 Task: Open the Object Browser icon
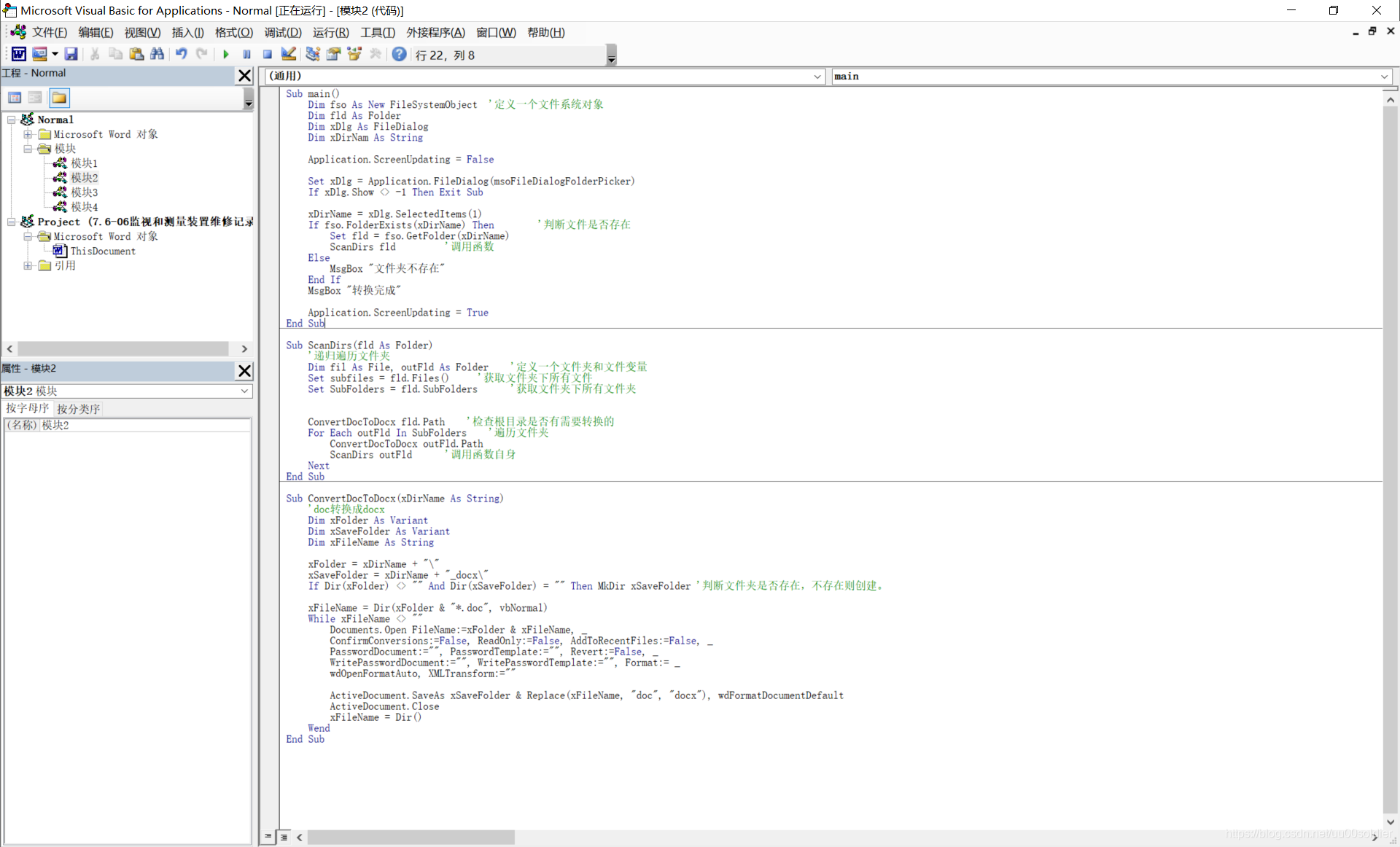355,54
